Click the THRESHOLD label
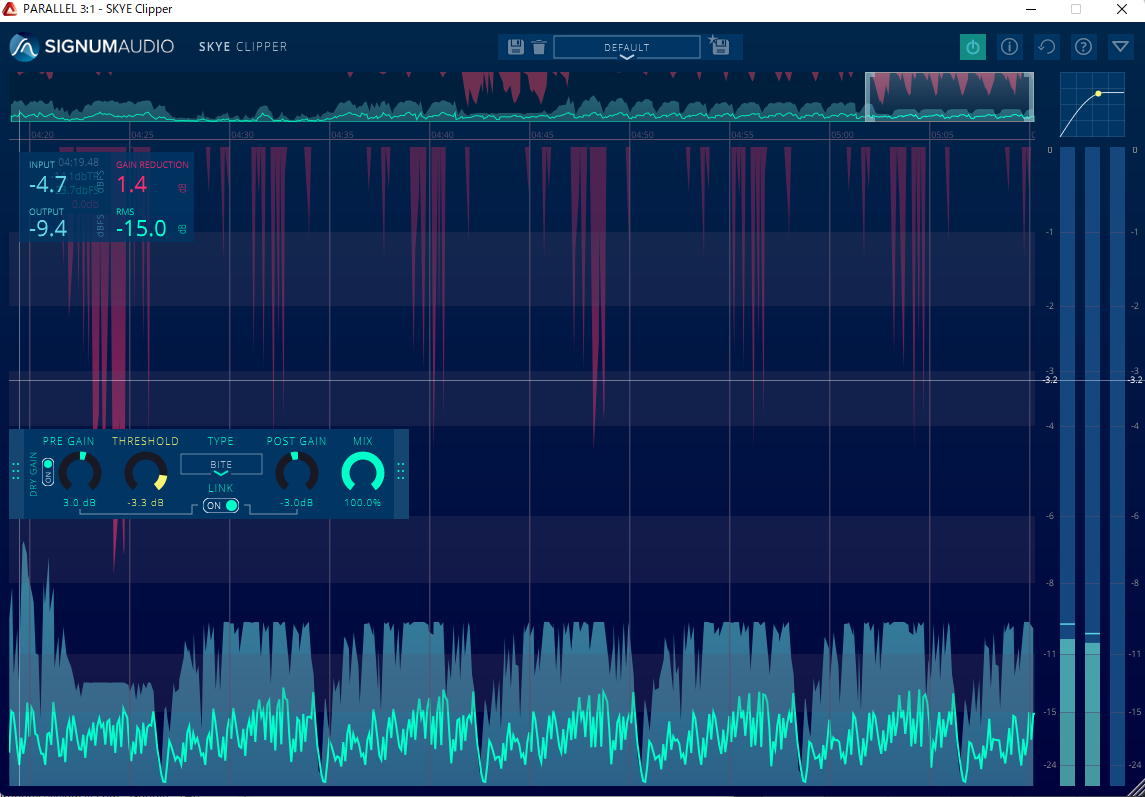The height and width of the screenshot is (797, 1145). coord(145,441)
